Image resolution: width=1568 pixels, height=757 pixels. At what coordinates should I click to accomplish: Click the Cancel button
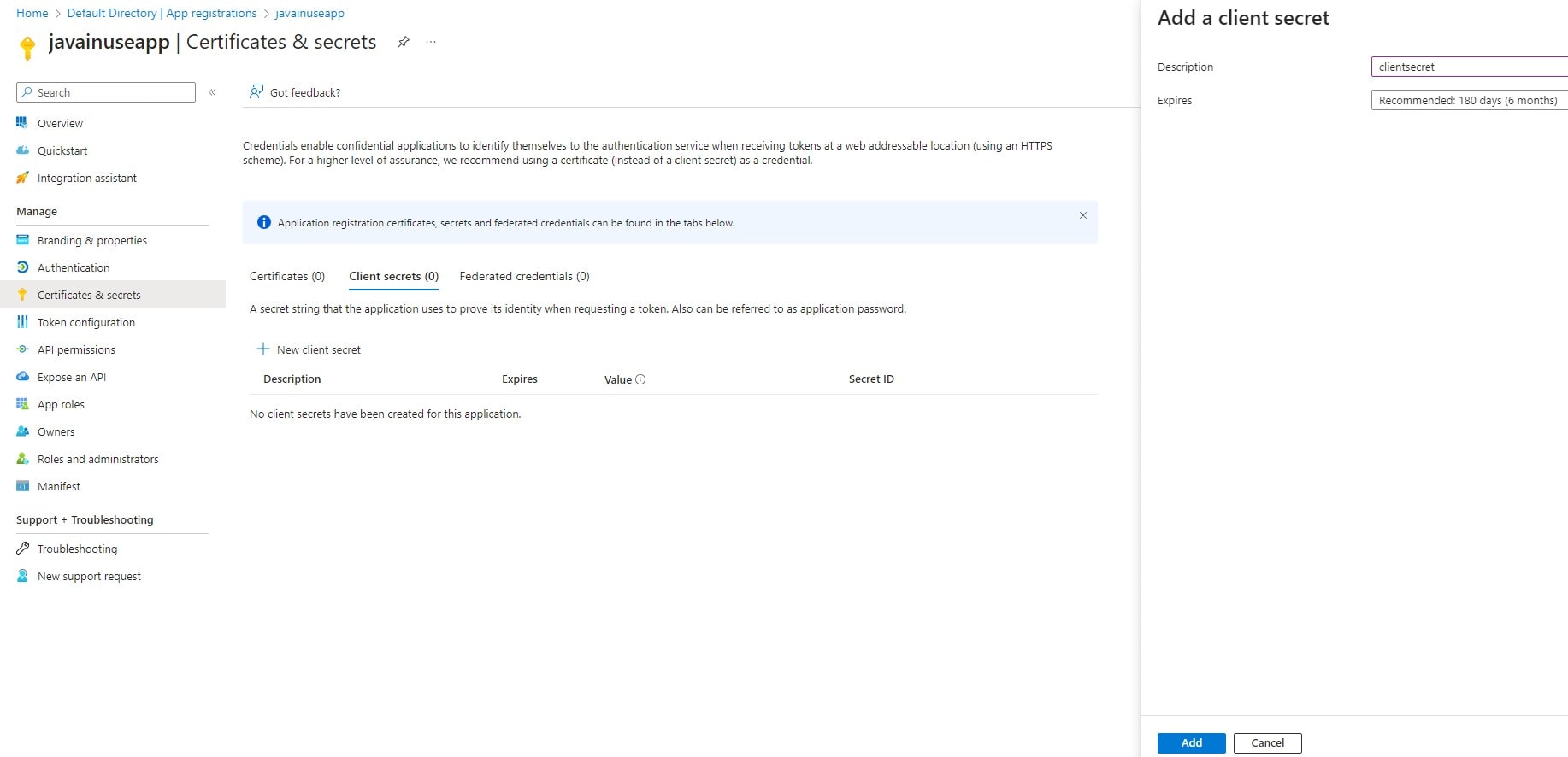coord(1267,742)
